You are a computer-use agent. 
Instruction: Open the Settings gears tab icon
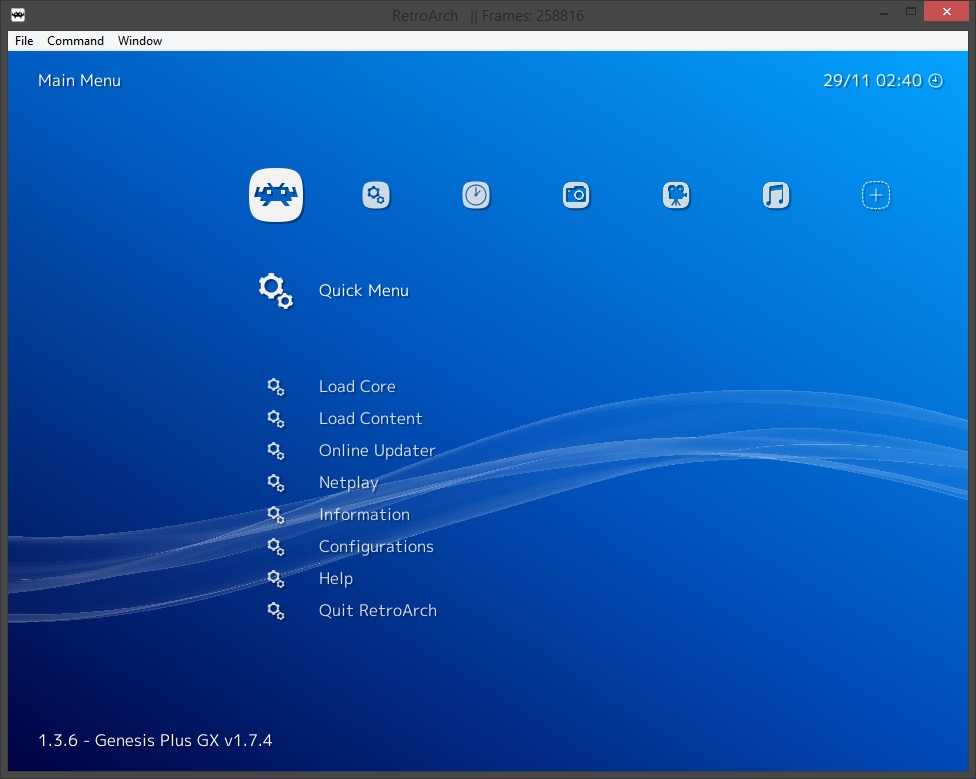coord(376,195)
